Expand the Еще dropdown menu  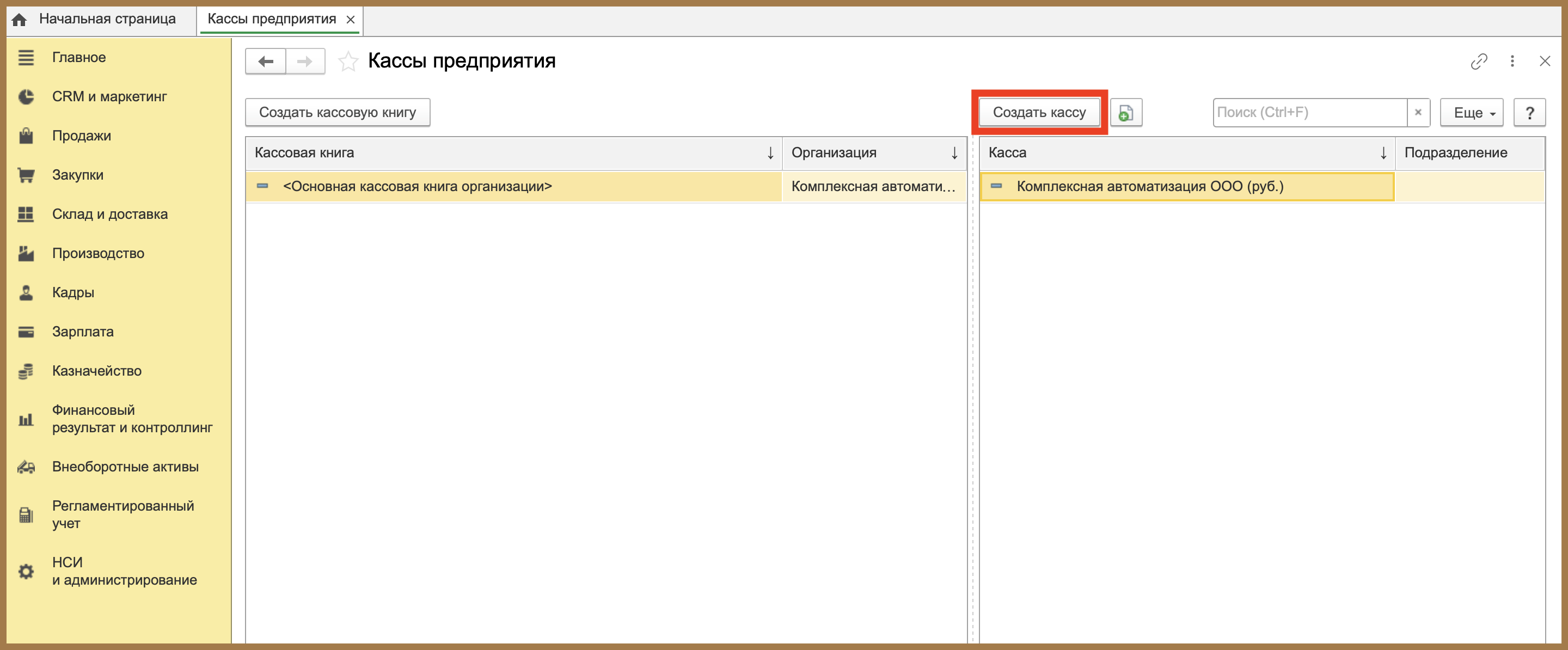(x=1471, y=113)
